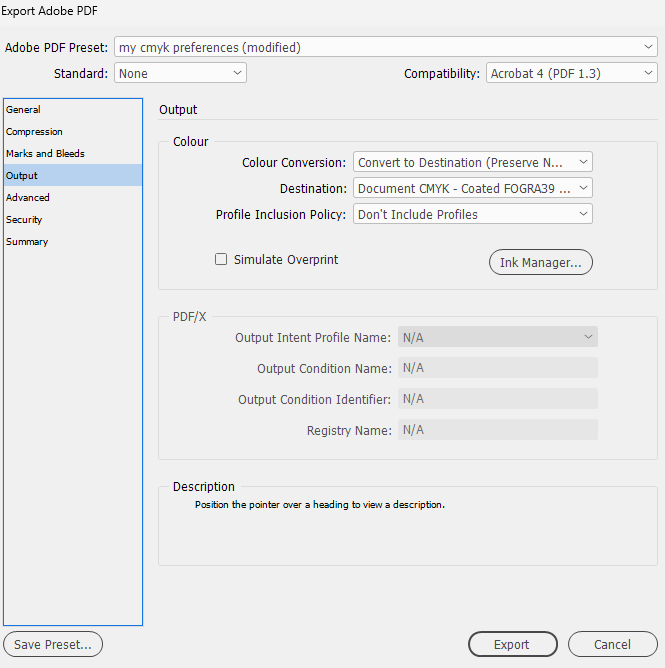665x668 pixels.
Task: Open the Profile Inclusion Policy dropdown
Action: [x=472, y=214]
